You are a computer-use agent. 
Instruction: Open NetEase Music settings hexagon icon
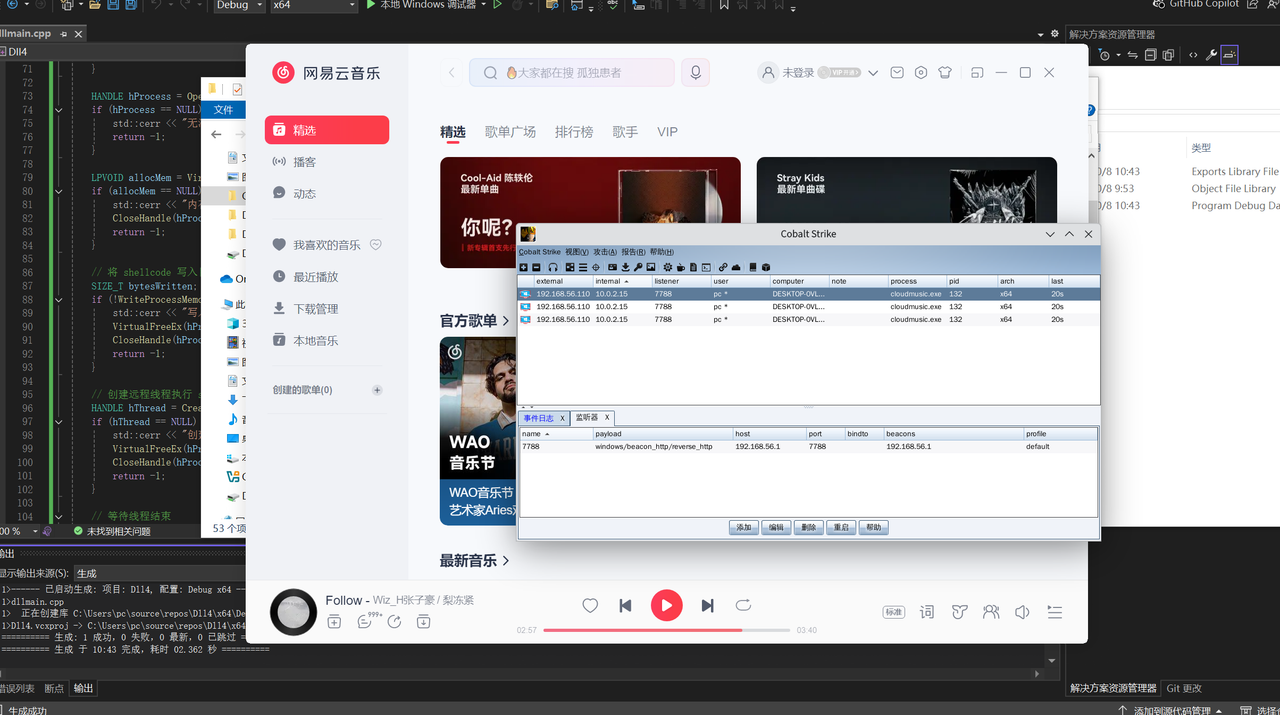coord(921,73)
